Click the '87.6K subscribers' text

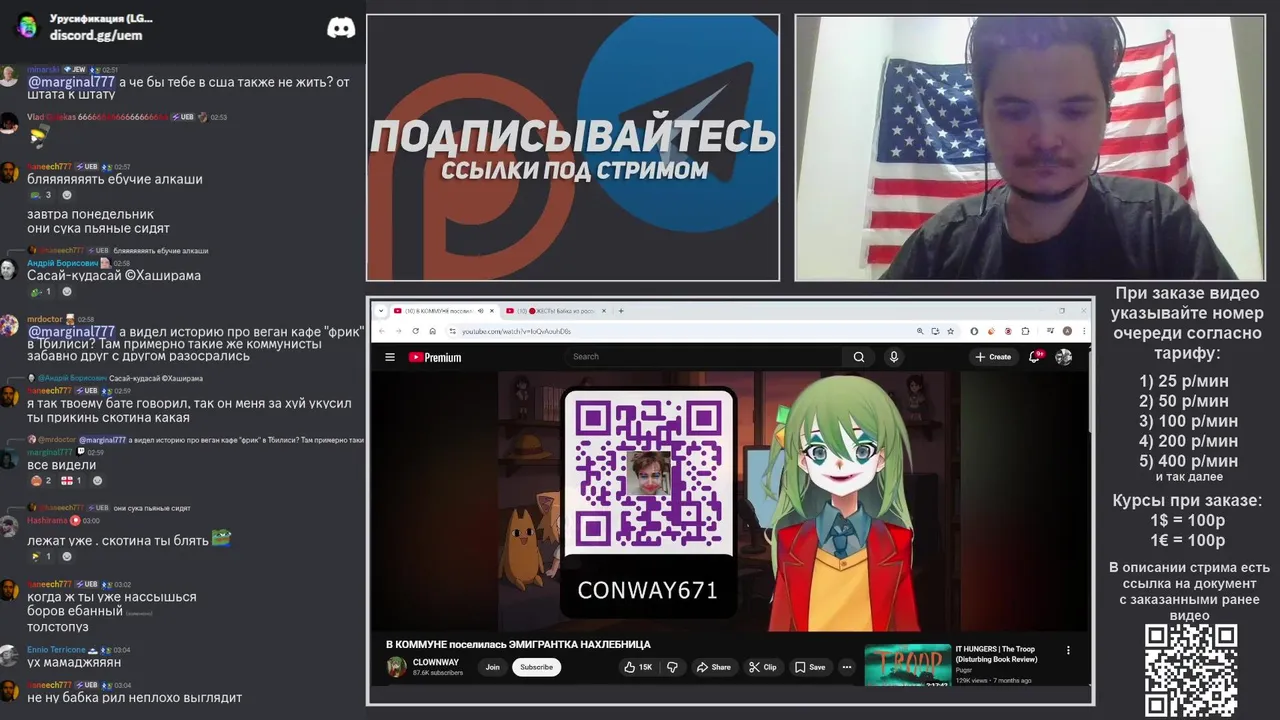pyautogui.click(x=438, y=673)
